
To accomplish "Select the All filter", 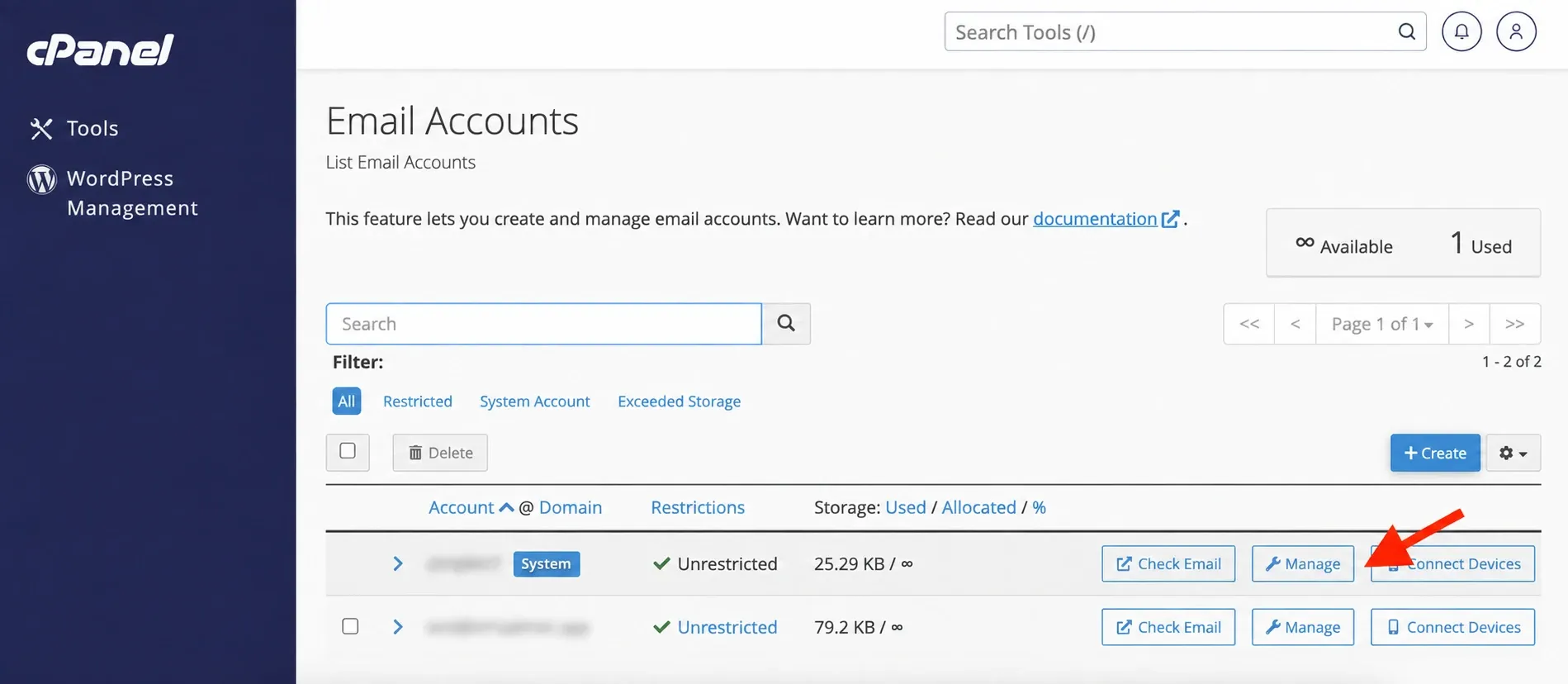I will click(x=347, y=401).
